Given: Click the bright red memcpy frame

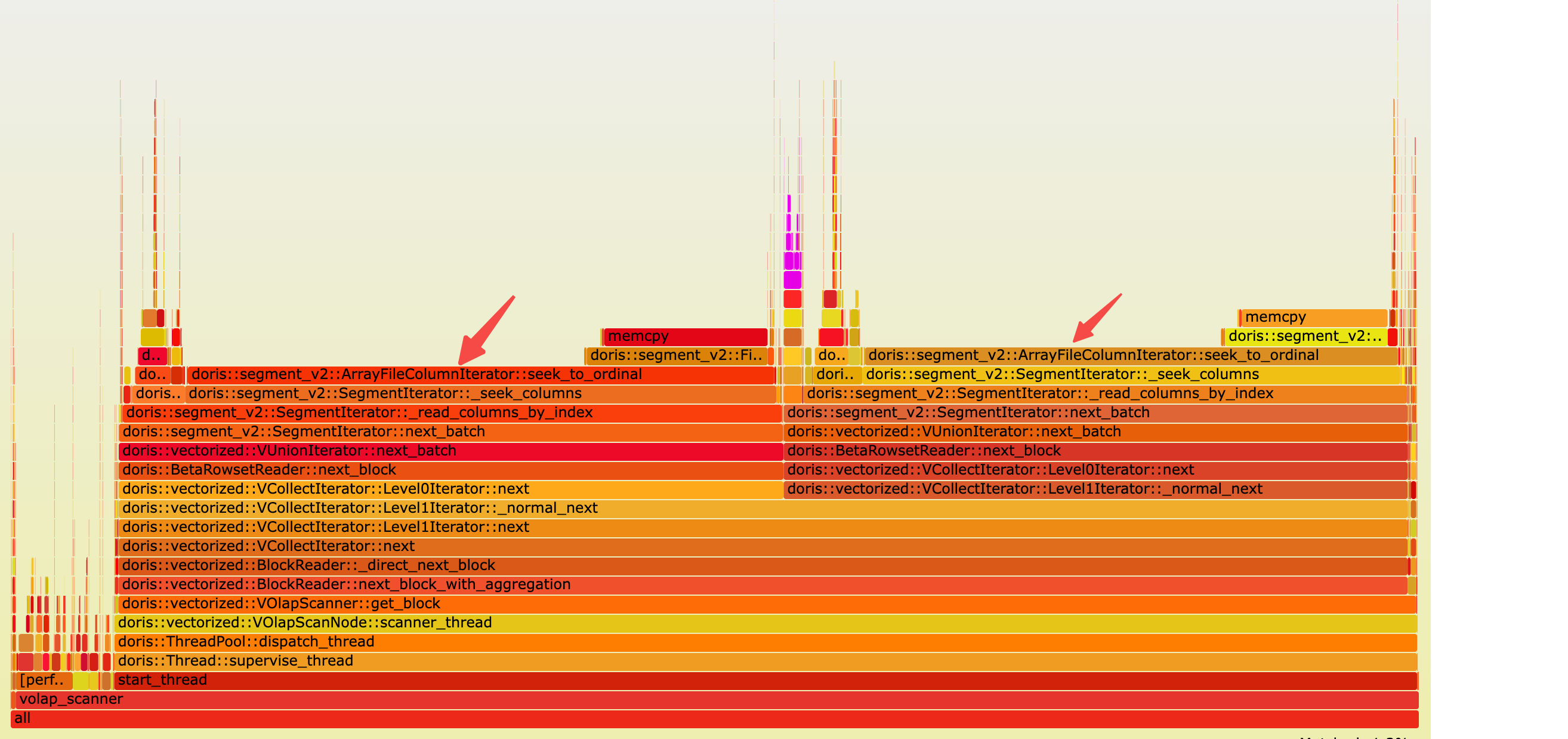Looking at the screenshot, I should [685, 337].
